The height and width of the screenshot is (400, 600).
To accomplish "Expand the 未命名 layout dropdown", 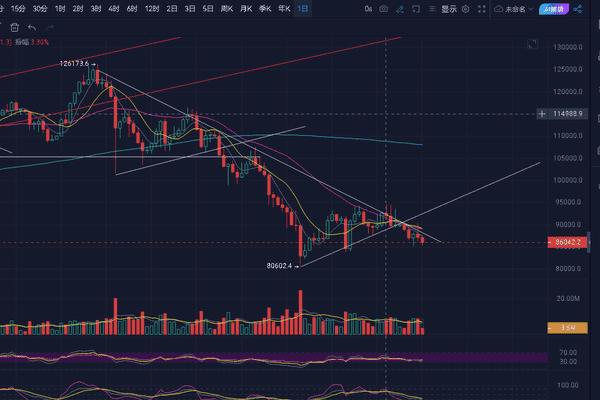I will tap(514, 8).
